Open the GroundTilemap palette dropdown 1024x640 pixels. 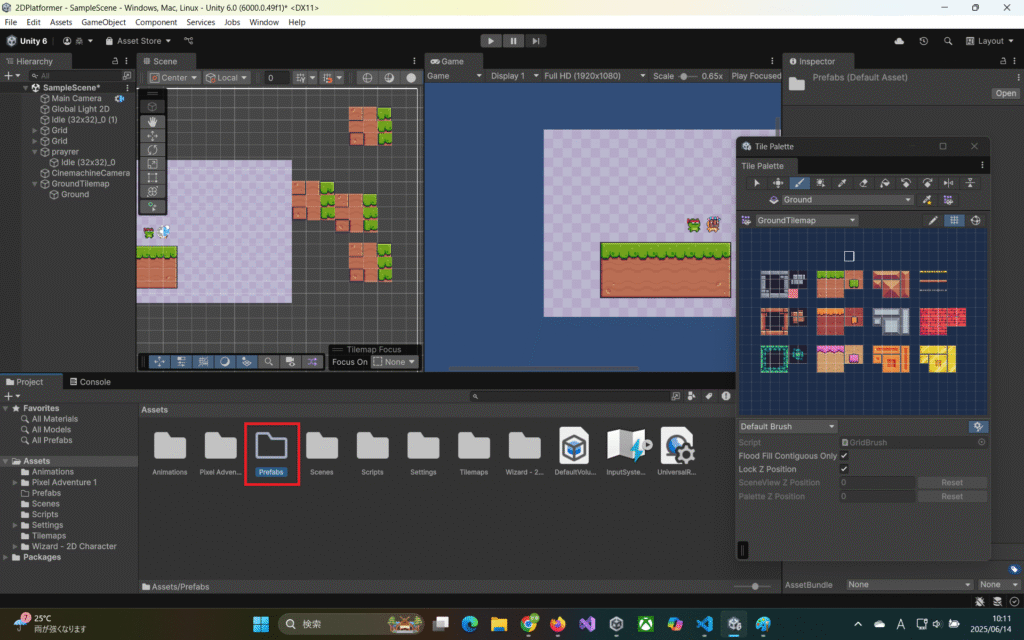tap(807, 220)
